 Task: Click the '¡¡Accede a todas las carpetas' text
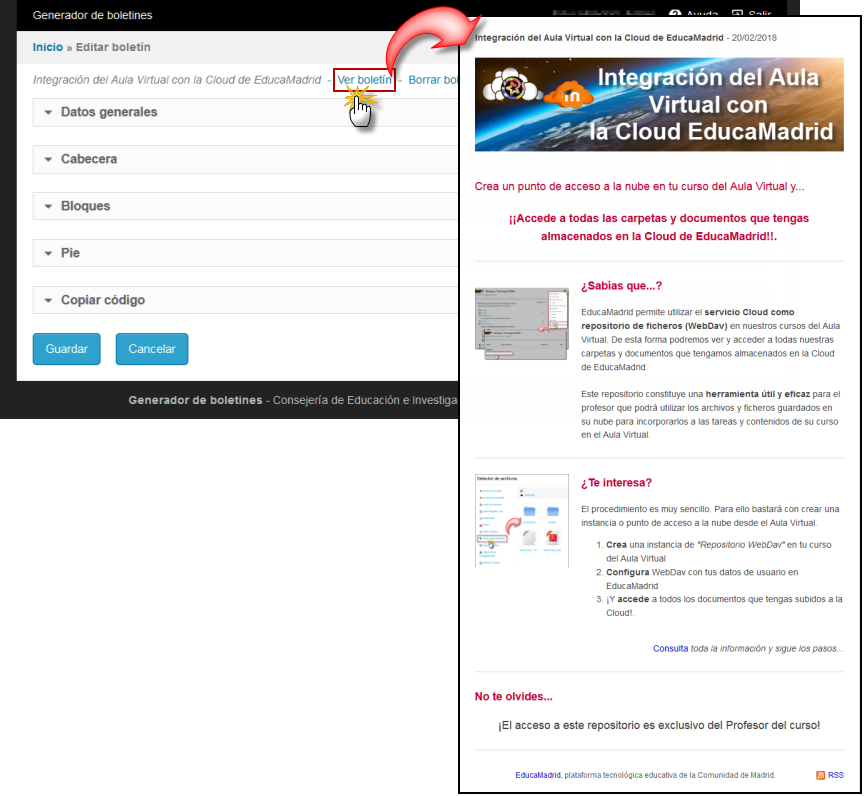tap(659, 228)
